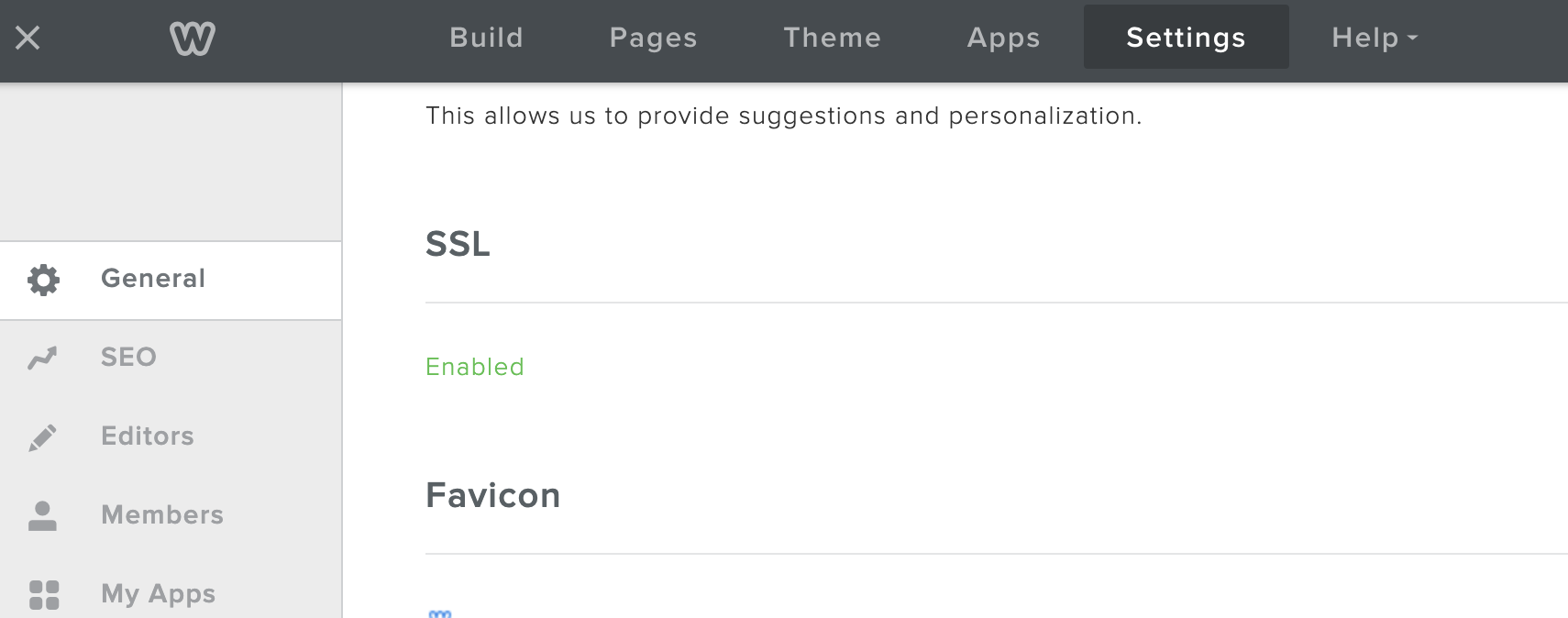The width and height of the screenshot is (1568, 618).
Task: Go to the Theme tab
Action: tap(832, 38)
